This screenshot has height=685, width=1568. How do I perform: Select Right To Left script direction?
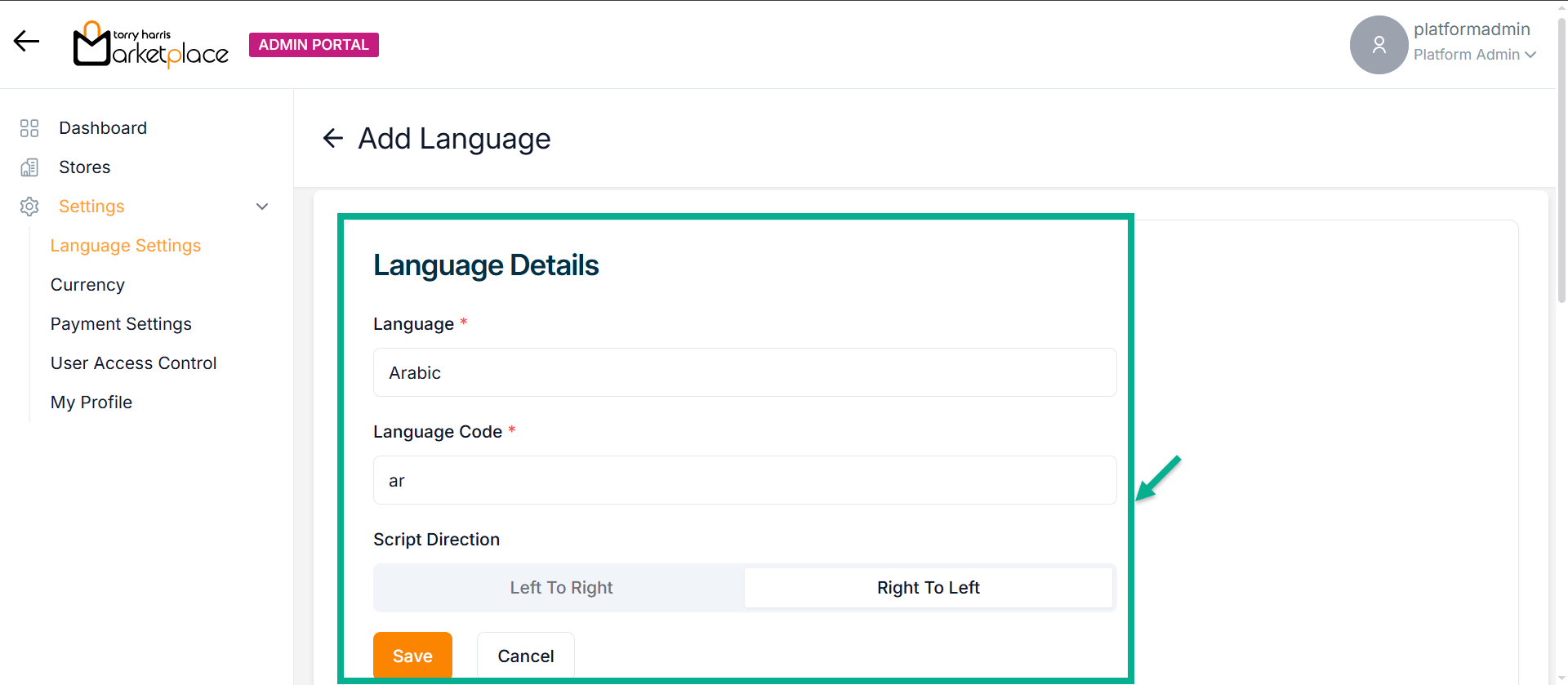point(928,588)
